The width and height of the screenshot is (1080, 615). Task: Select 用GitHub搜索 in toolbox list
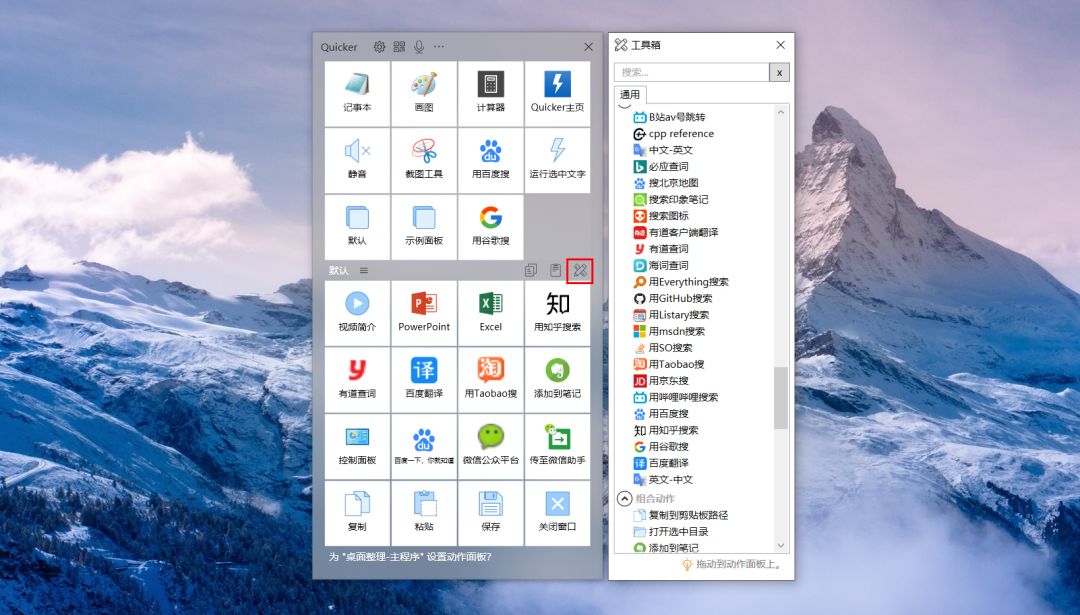click(x=673, y=298)
